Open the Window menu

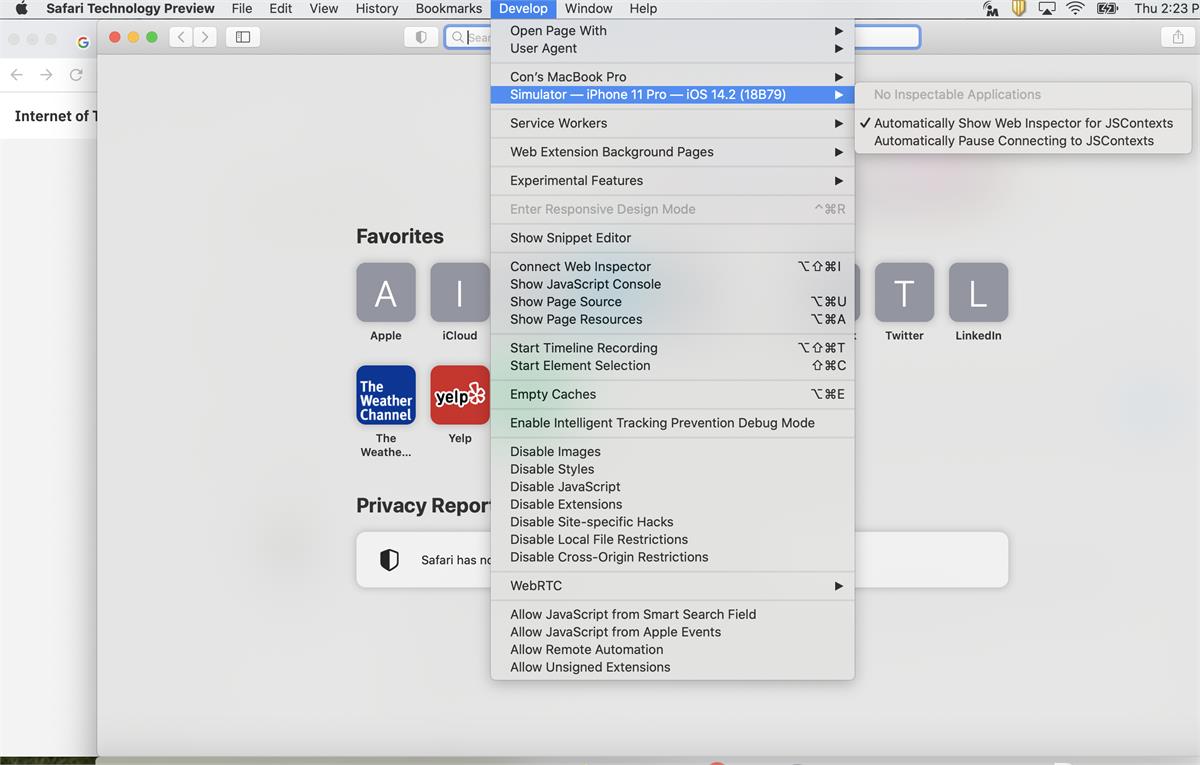[x=589, y=8]
